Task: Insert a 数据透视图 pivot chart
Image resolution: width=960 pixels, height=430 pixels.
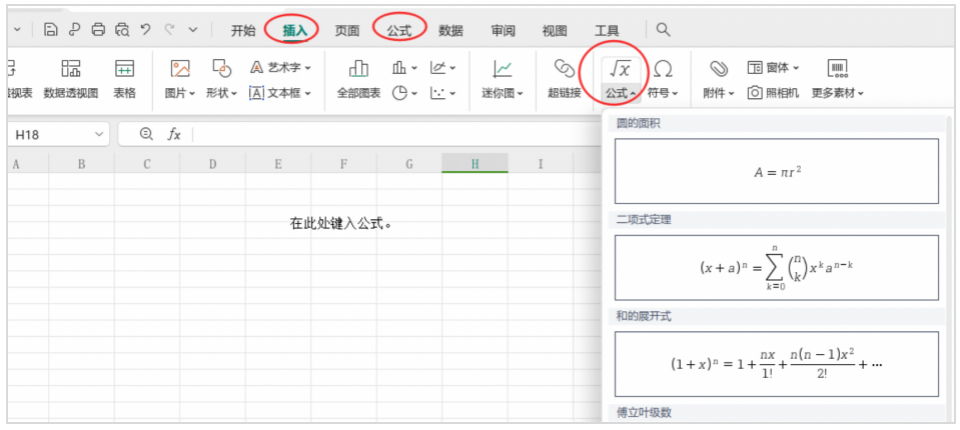Action: [x=71, y=80]
